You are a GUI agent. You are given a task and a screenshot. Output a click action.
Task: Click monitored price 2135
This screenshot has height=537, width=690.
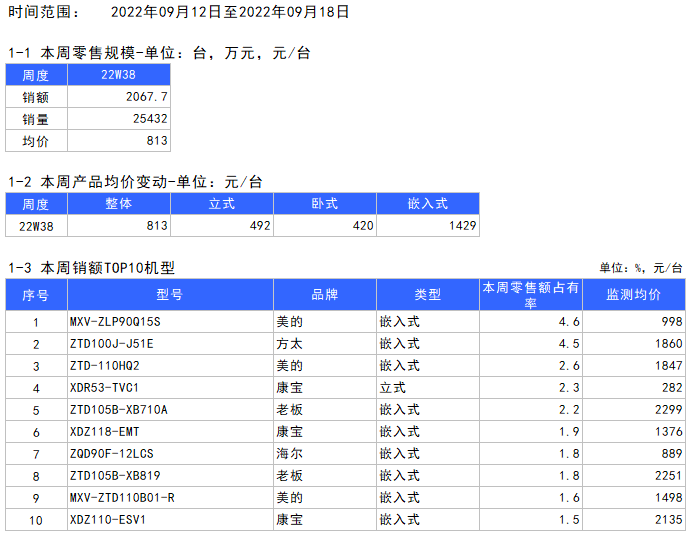coord(668,520)
